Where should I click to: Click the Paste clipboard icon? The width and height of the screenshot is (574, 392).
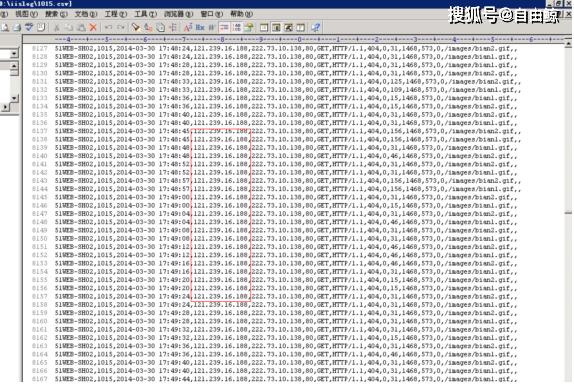81,27
